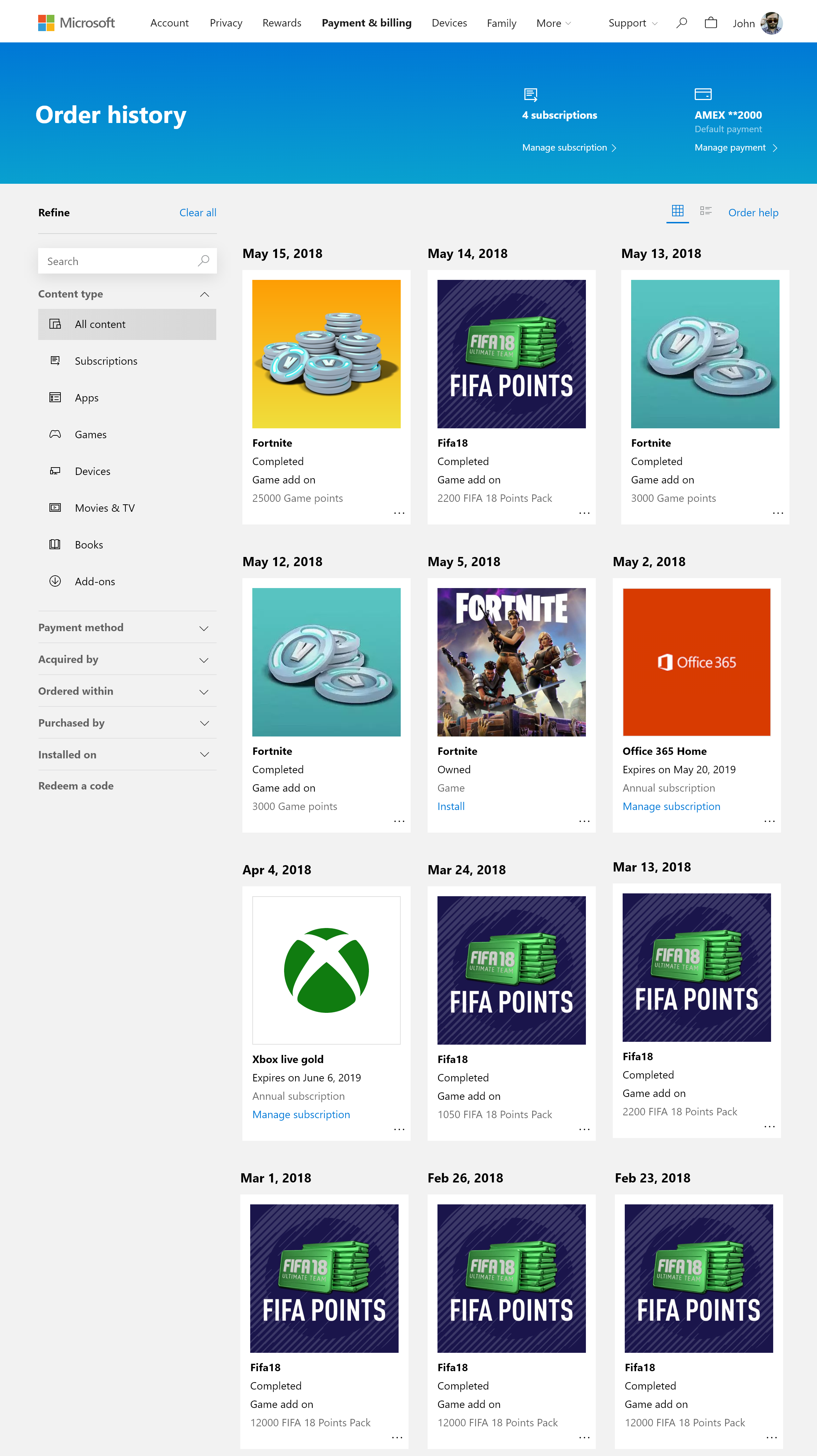
Task: Go to the Rewards tab
Action: (x=281, y=23)
